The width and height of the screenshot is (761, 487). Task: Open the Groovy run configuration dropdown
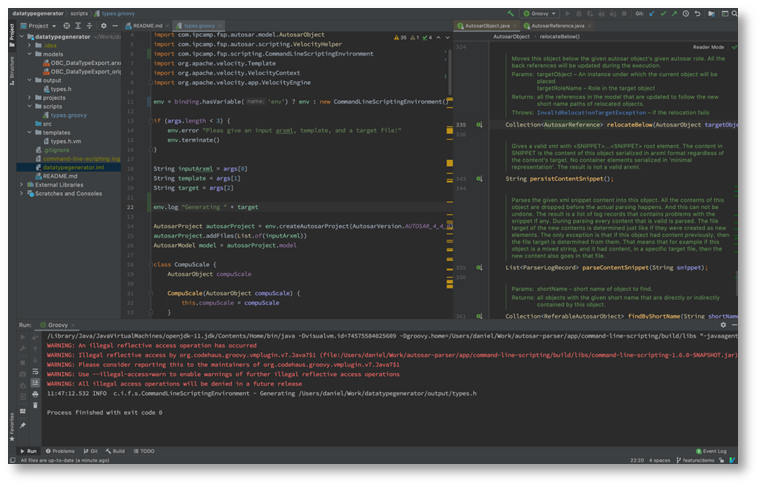(x=539, y=14)
